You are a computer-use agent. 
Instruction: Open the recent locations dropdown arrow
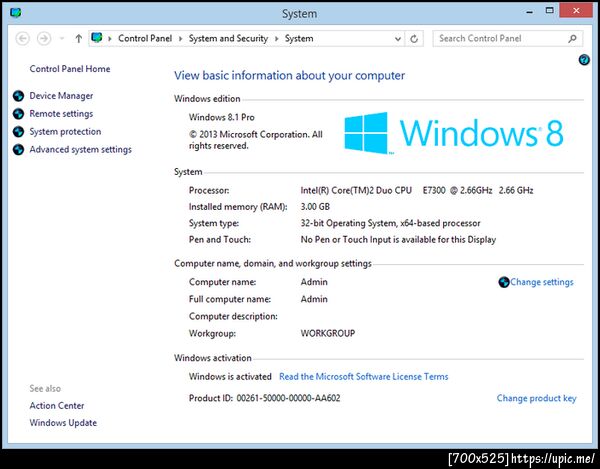(62, 39)
